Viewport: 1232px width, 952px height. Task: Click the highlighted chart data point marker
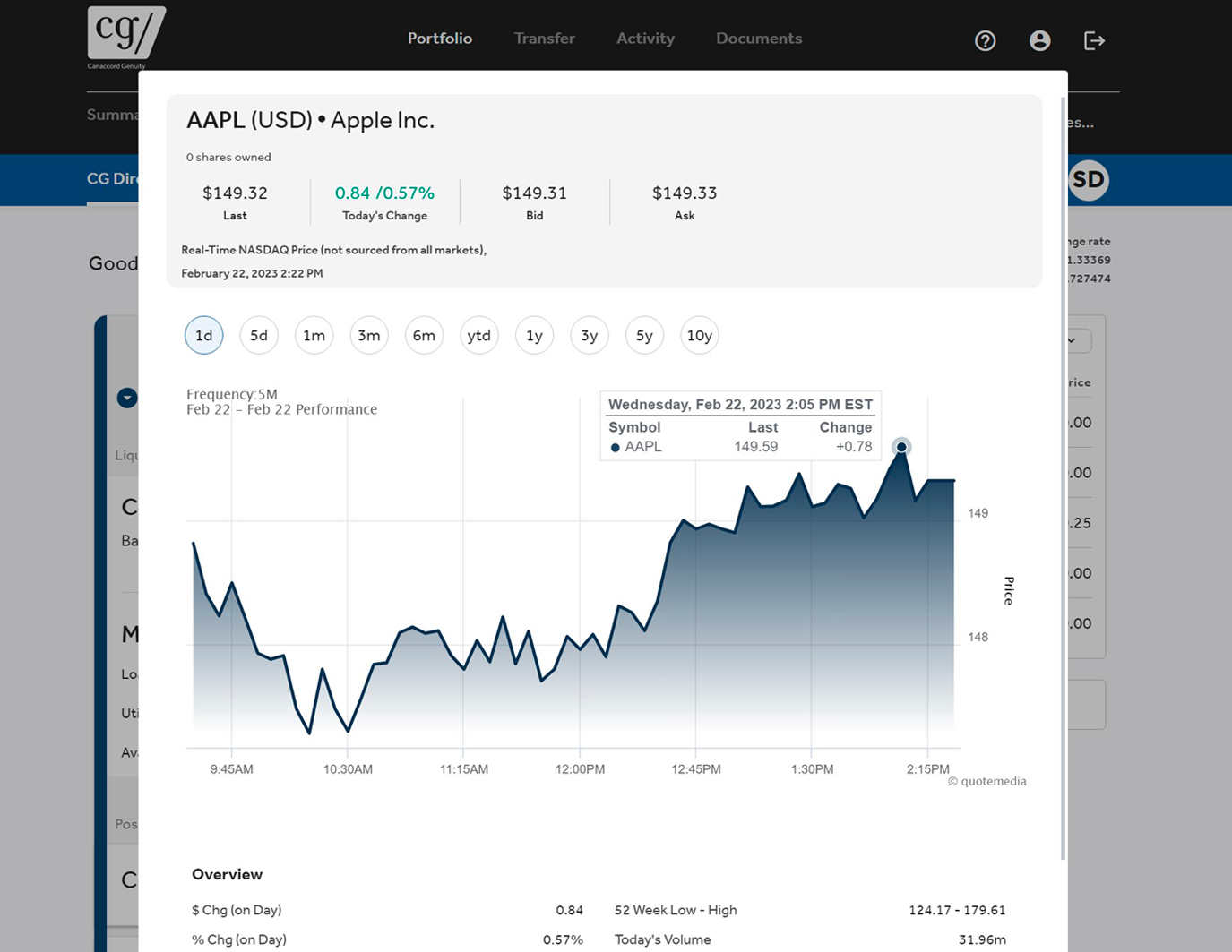[x=901, y=447]
